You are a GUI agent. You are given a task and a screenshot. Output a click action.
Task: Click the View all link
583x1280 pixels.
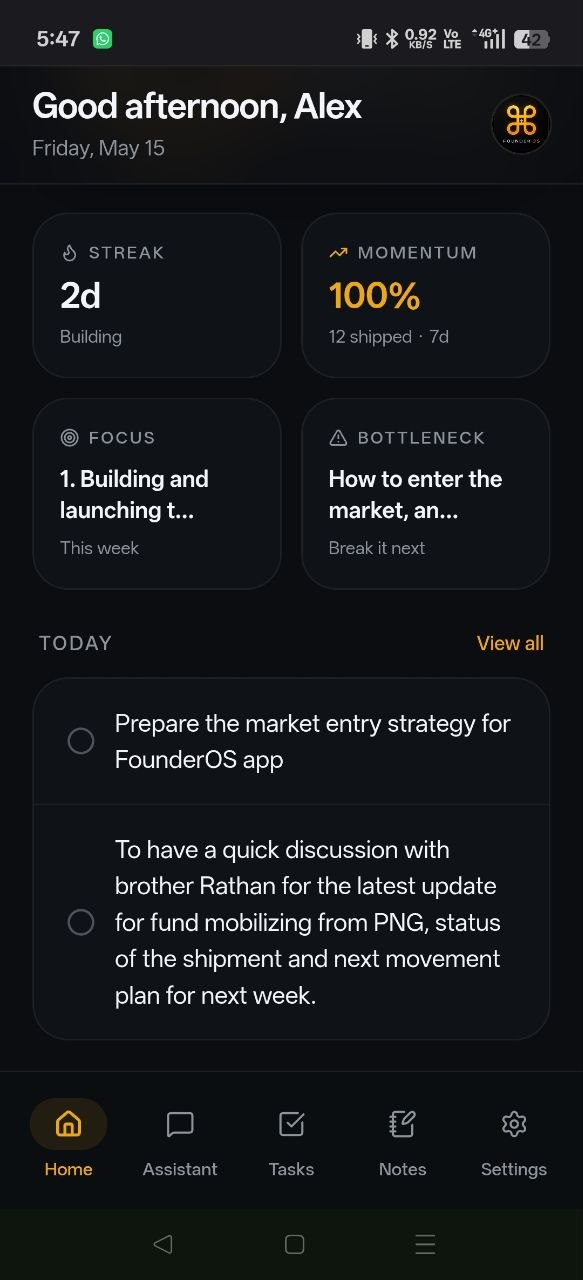[x=510, y=643]
